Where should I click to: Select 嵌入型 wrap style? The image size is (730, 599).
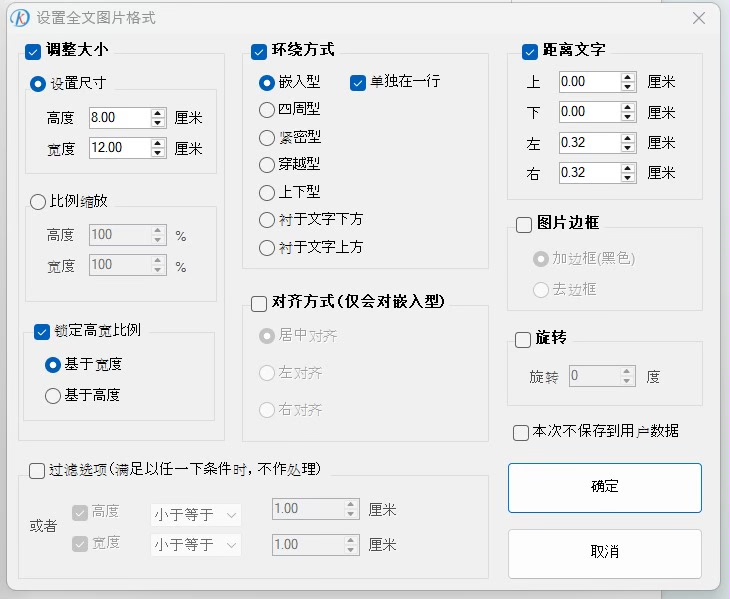point(267,83)
